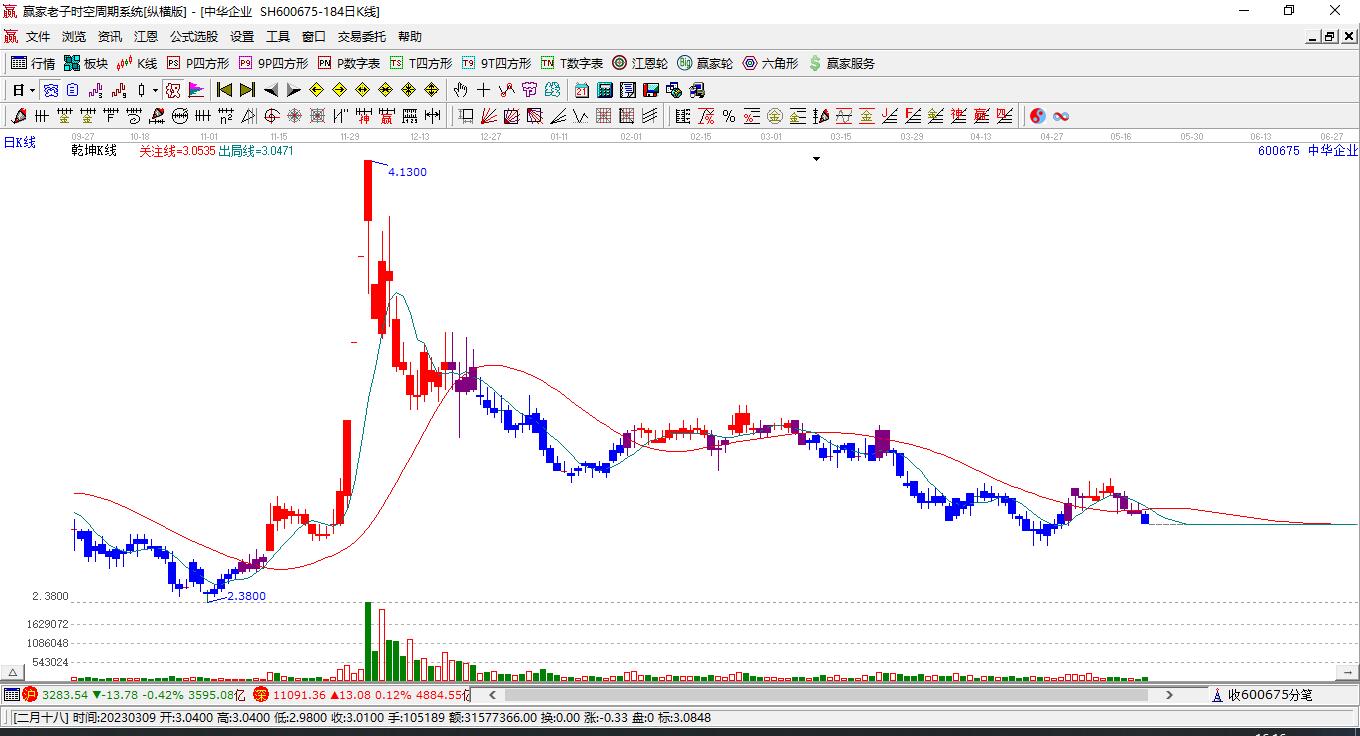The height and width of the screenshot is (736, 1360).
Task: Expand the period 日 dropdown arrow
Action: 32,90
